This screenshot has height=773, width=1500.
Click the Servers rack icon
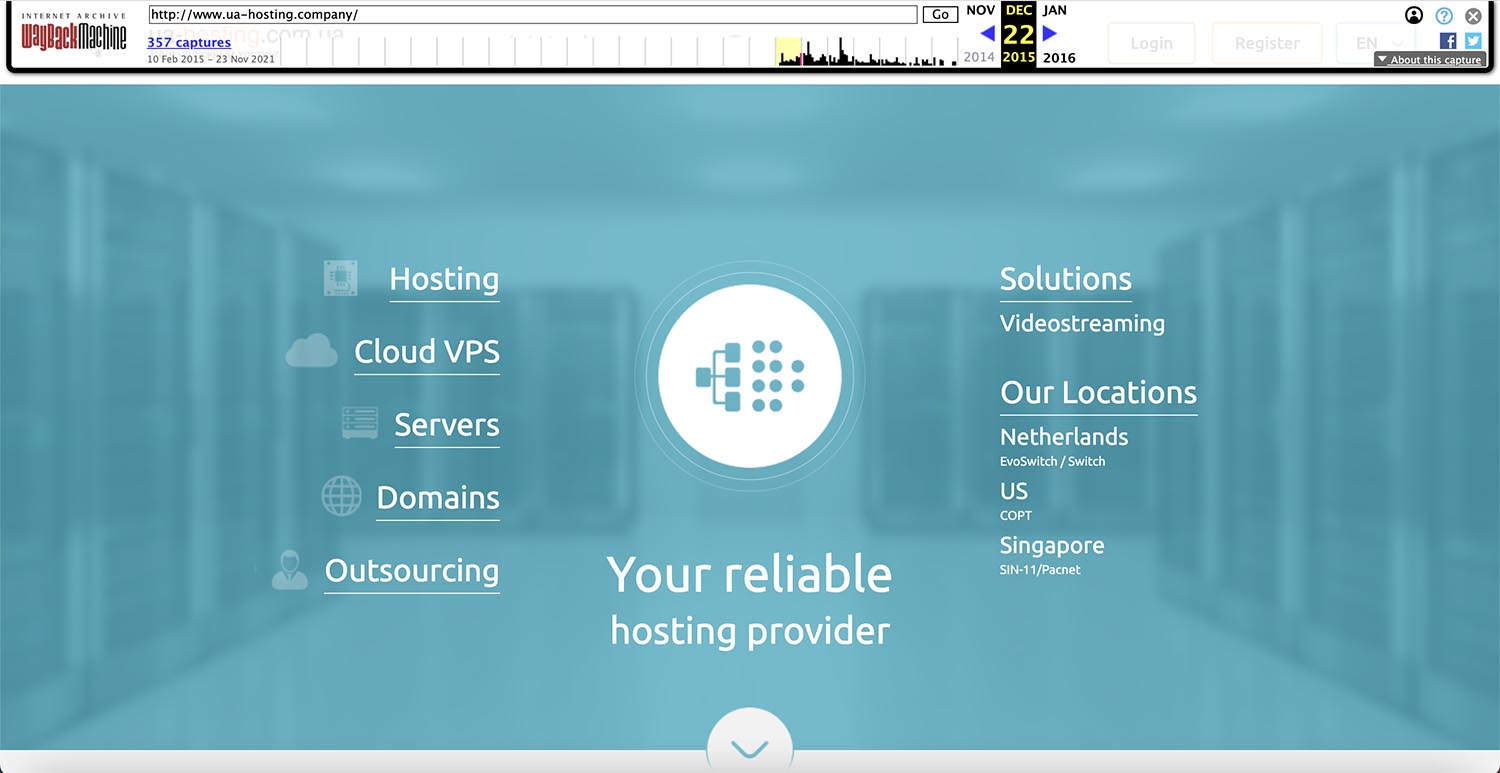[360, 423]
